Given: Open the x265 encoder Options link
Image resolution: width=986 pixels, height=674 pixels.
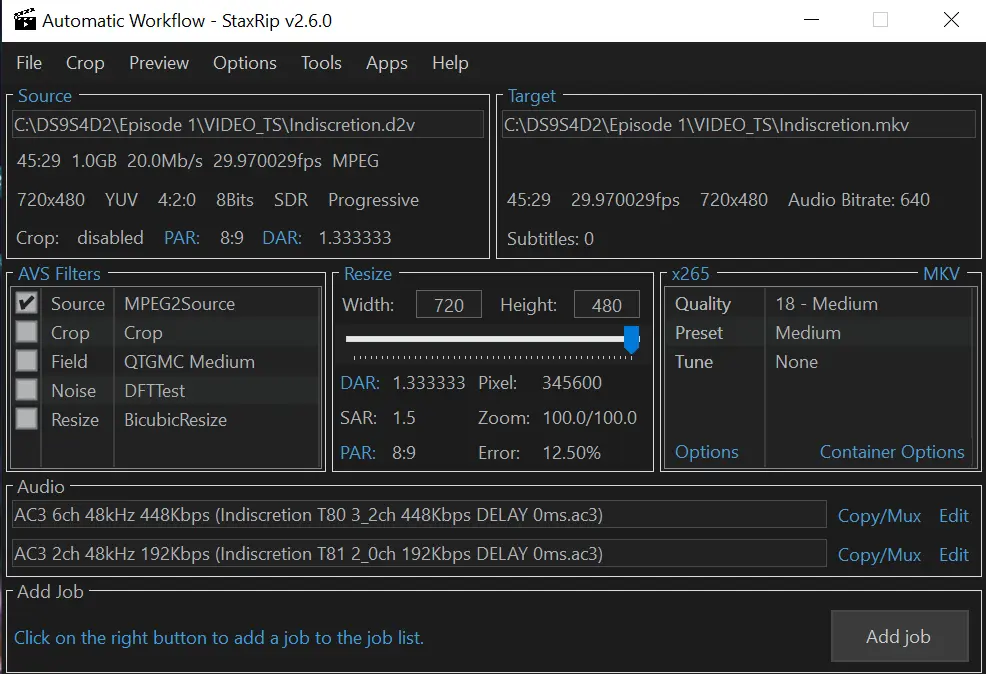Looking at the screenshot, I should [707, 452].
